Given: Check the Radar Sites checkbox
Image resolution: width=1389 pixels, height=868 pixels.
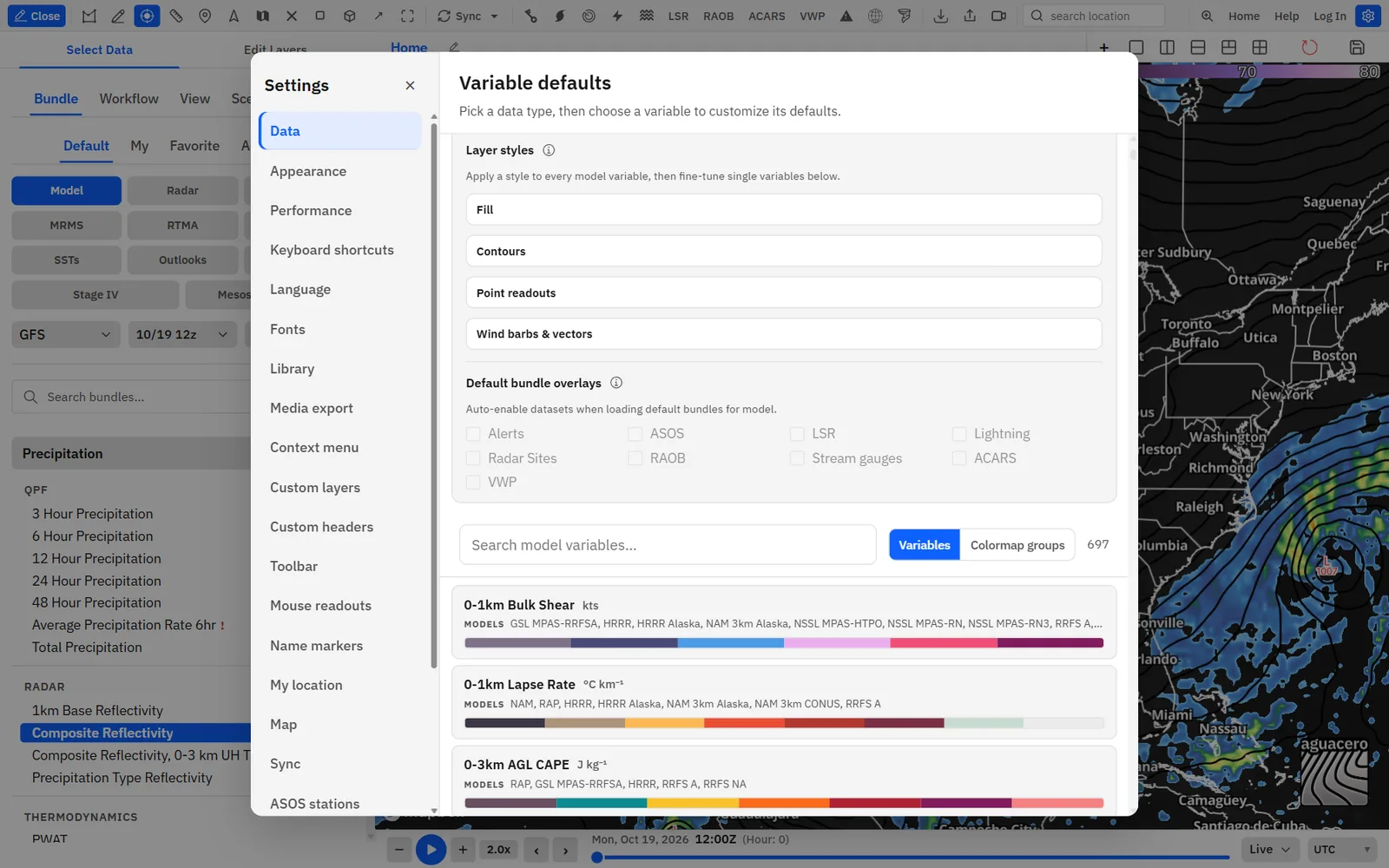Looking at the screenshot, I should click(473, 457).
